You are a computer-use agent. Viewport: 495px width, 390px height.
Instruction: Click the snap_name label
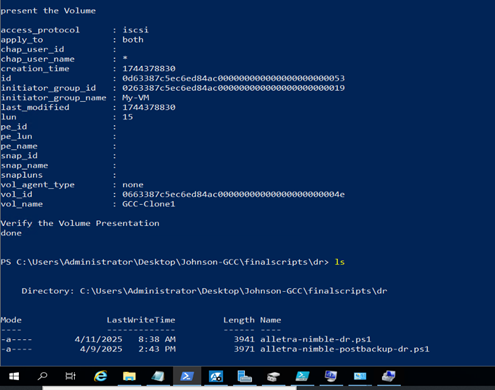coord(24,165)
